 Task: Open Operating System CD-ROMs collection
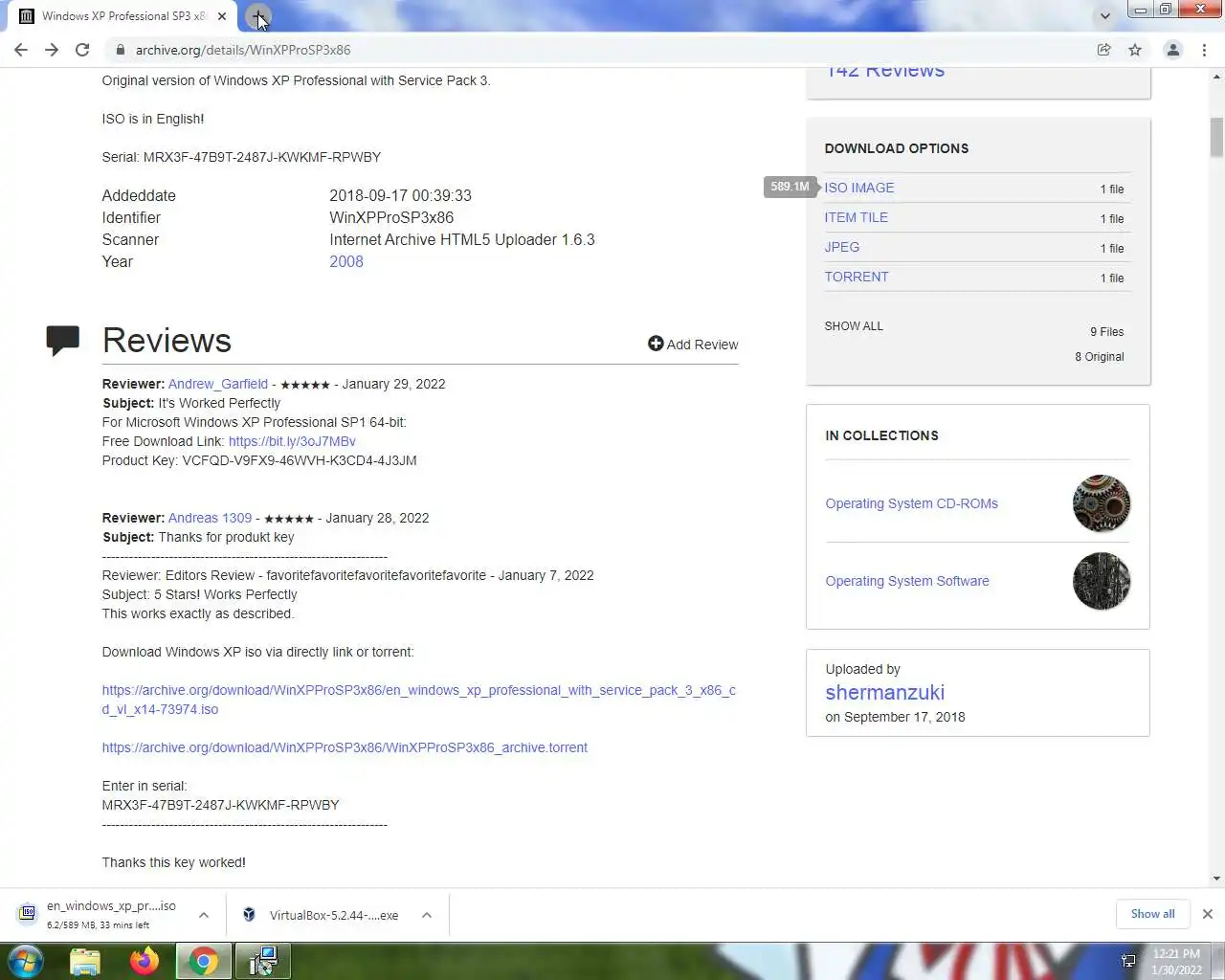pos(912,503)
